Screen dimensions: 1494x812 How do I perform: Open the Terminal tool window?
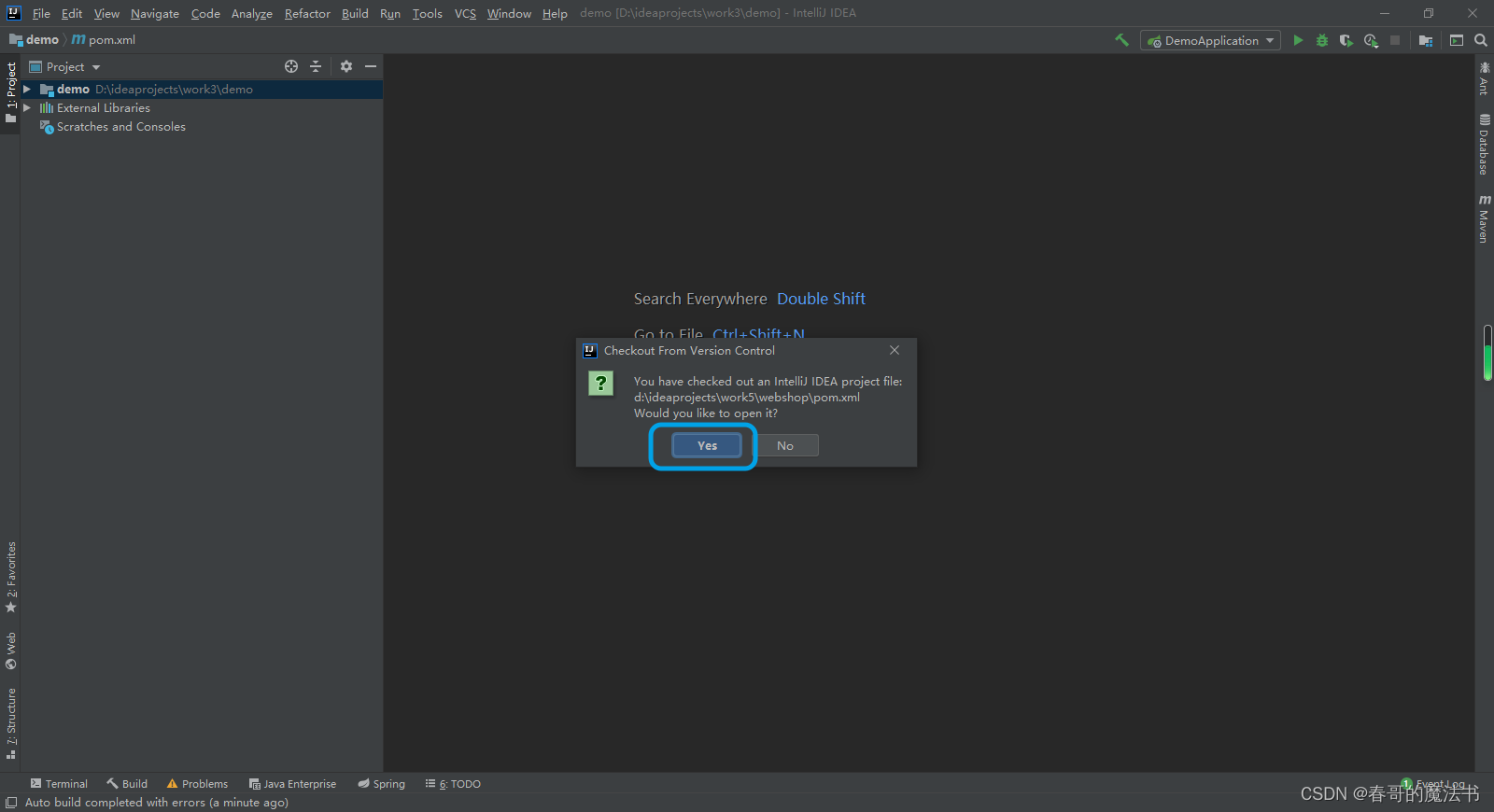tap(59, 784)
